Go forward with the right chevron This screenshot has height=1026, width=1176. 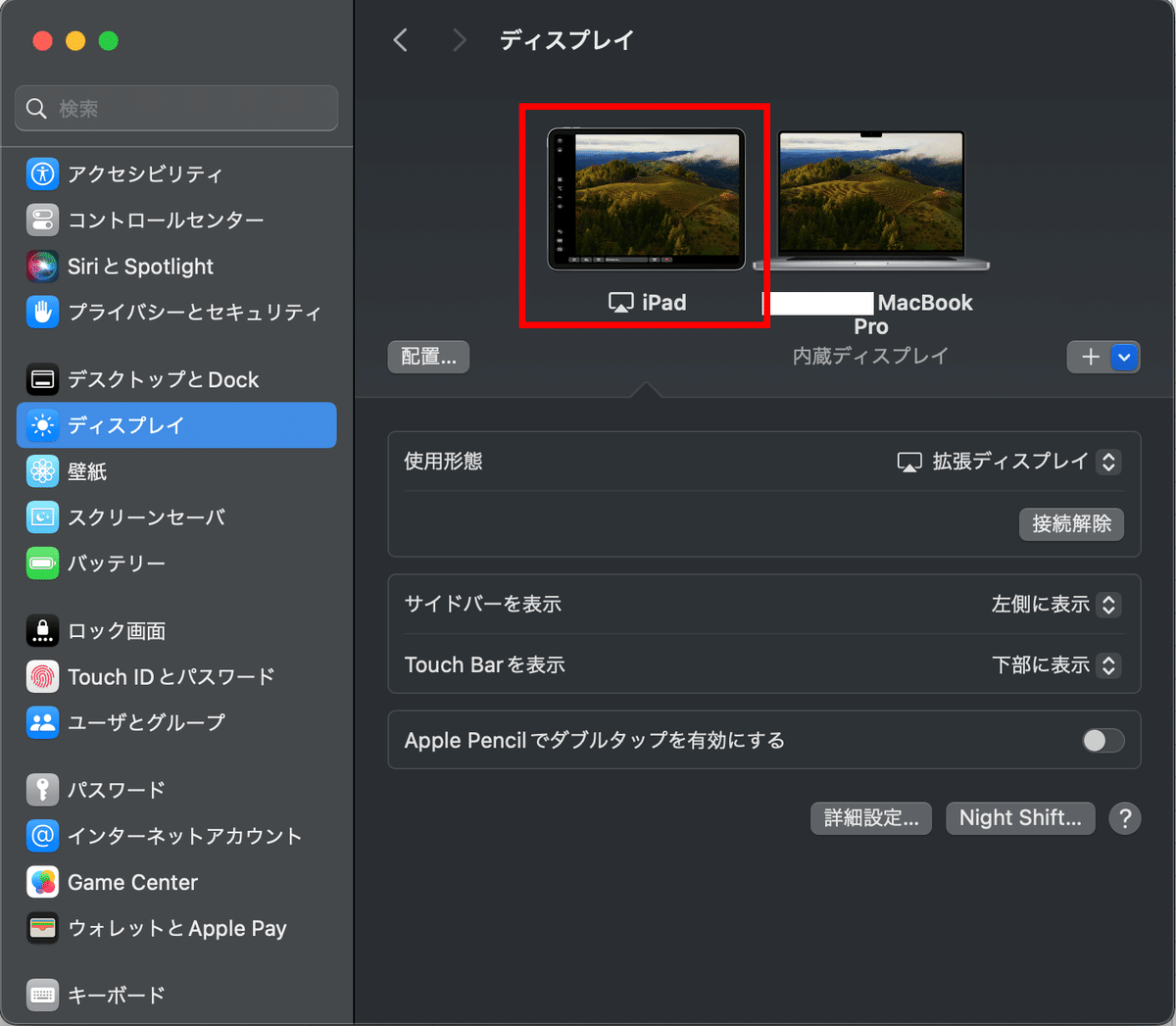(x=459, y=40)
